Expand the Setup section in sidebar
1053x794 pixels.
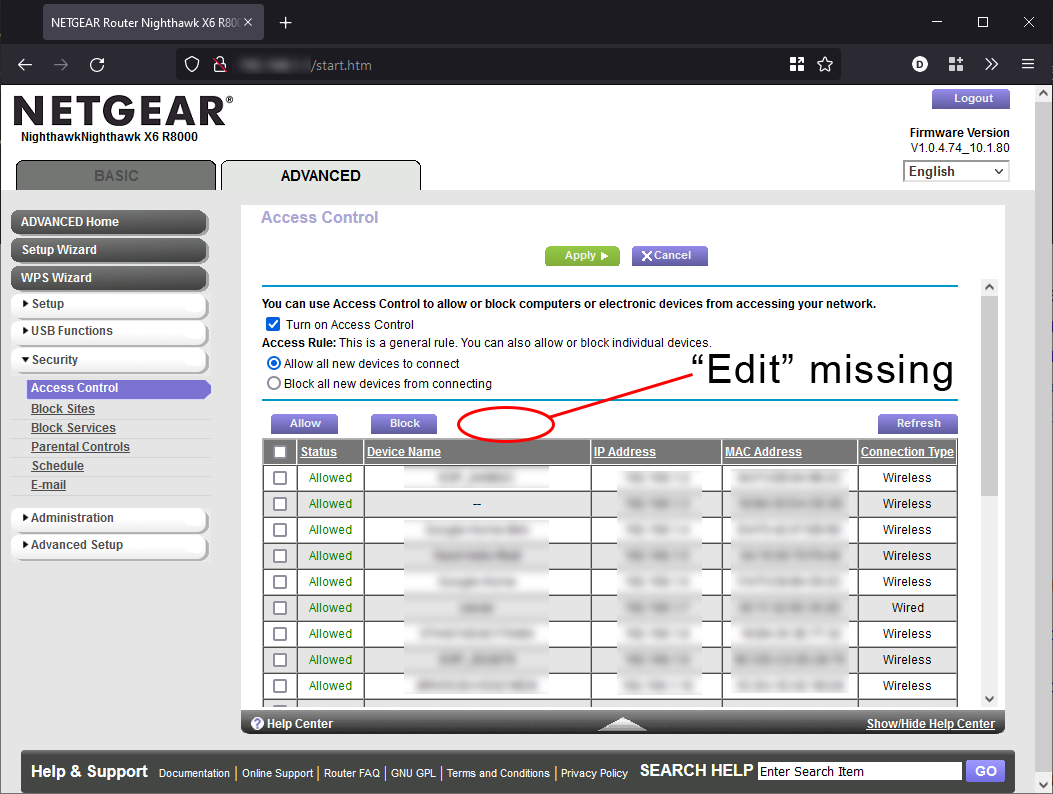point(60,304)
